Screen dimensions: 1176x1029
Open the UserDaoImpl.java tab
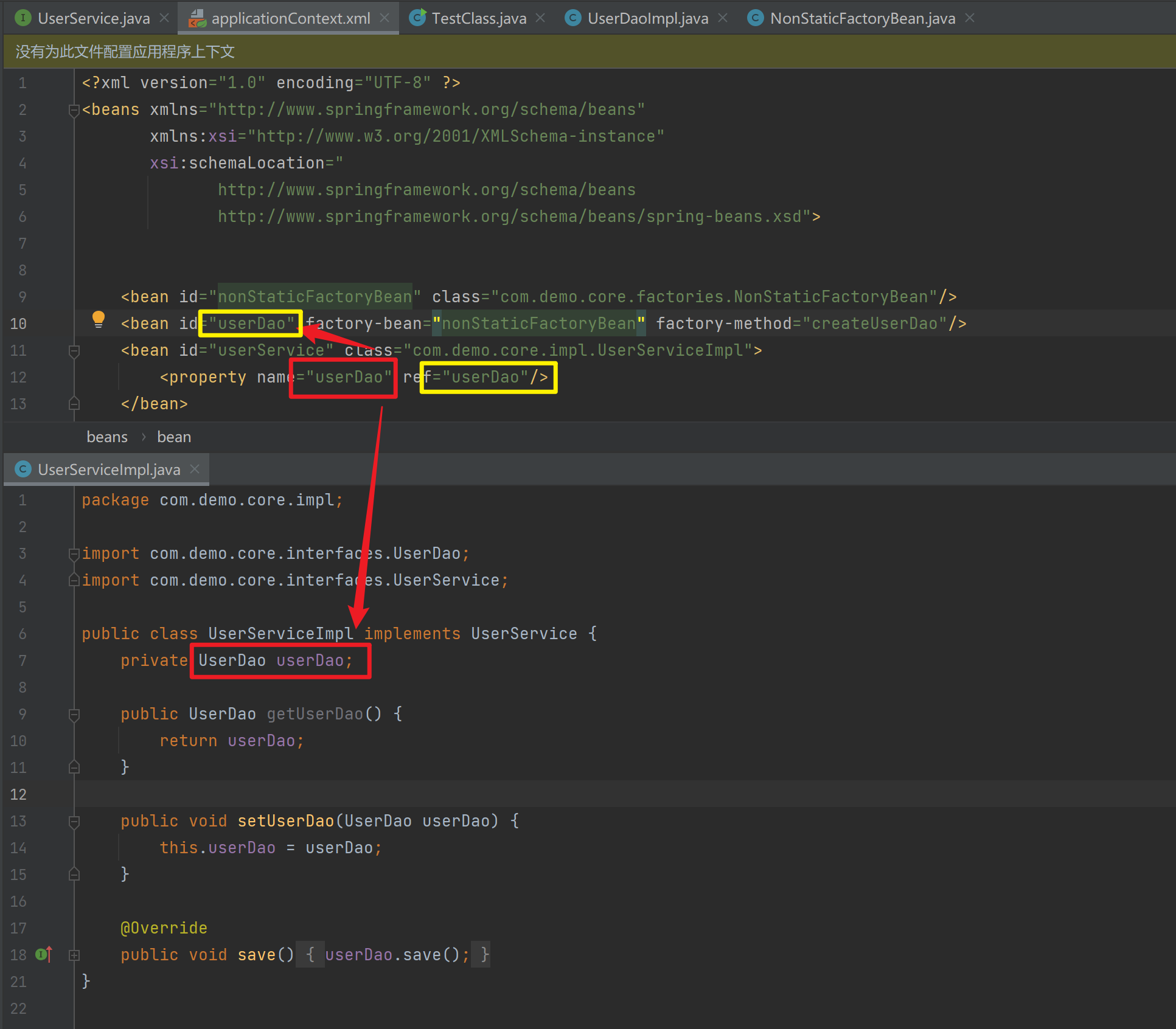point(647,18)
